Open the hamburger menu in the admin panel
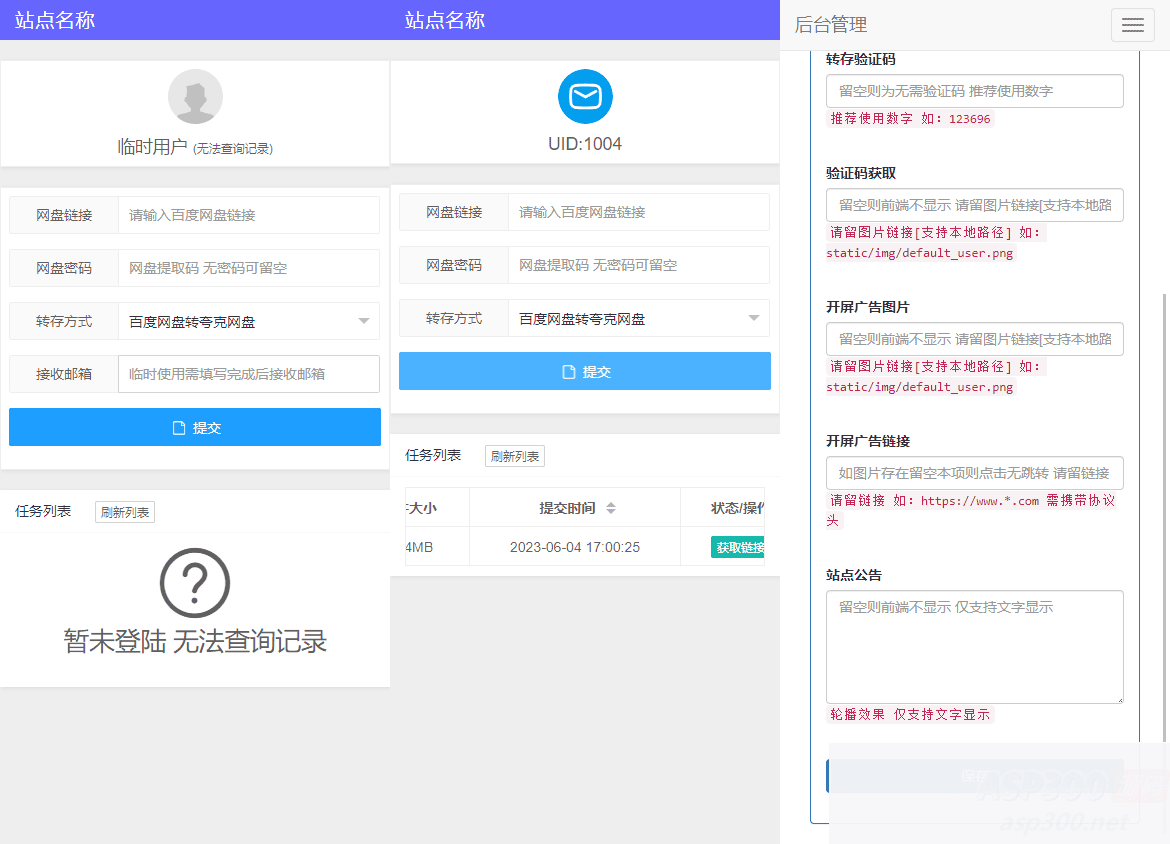This screenshot has height=844, width=1170. click(x=1132, y=25)
